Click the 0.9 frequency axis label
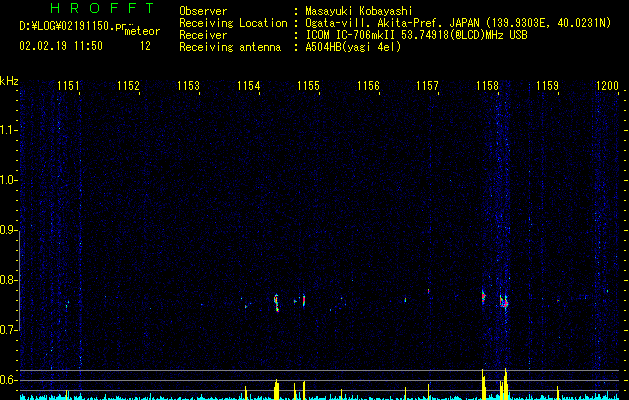The height and width of the screenshot is (400, 629). pyautogui.click(x=8, y=230)
